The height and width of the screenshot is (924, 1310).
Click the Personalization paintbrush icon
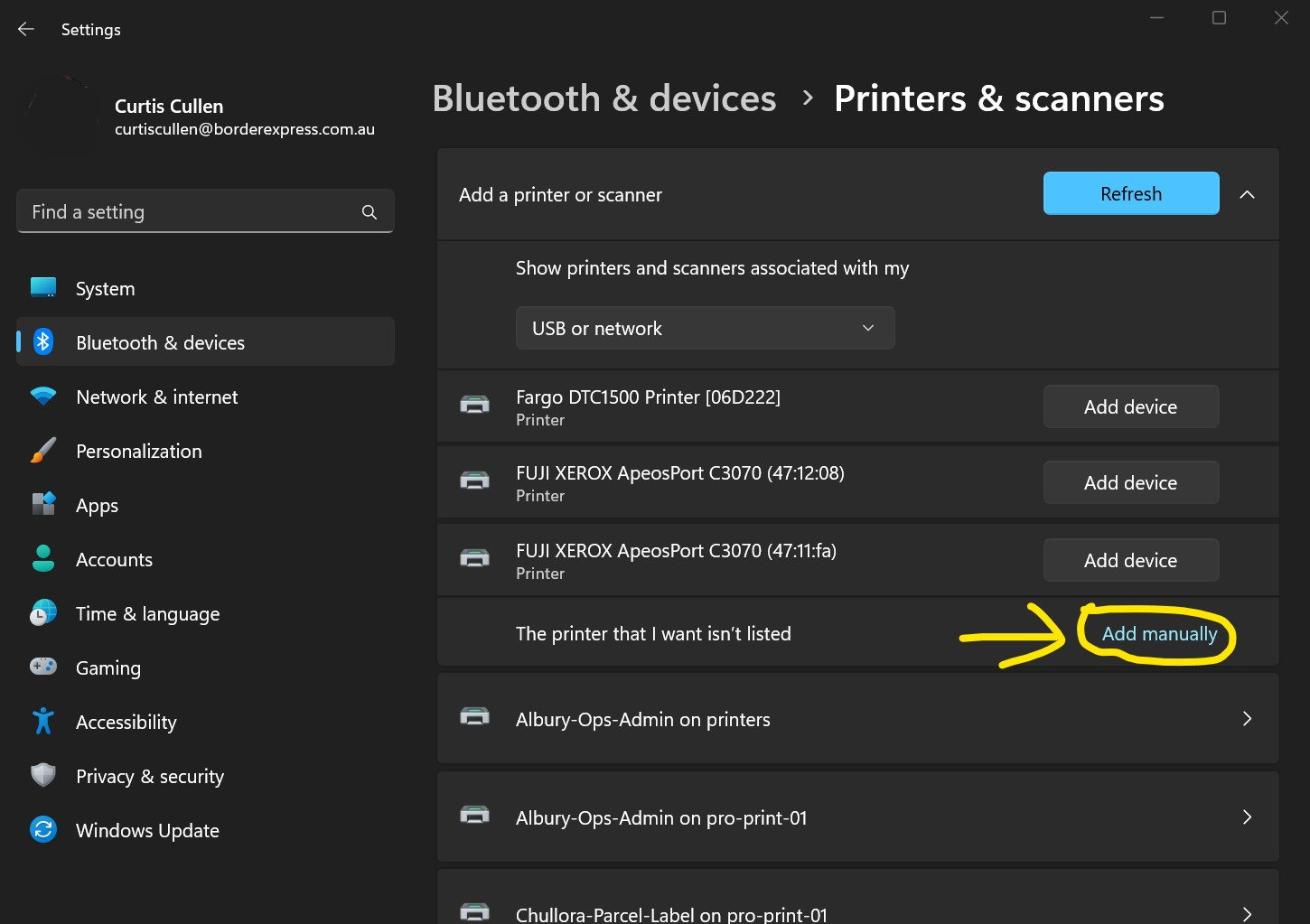click(x=43, y=450)
